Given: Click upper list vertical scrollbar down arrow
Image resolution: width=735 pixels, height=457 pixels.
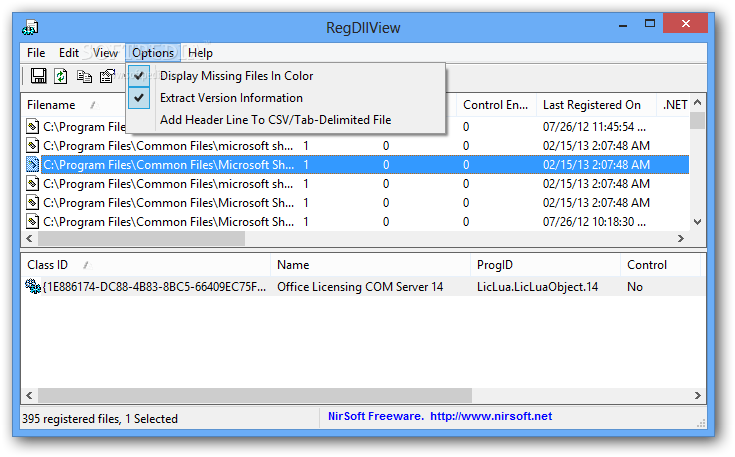Looking at the screenshot, I should tap(698, 222).
